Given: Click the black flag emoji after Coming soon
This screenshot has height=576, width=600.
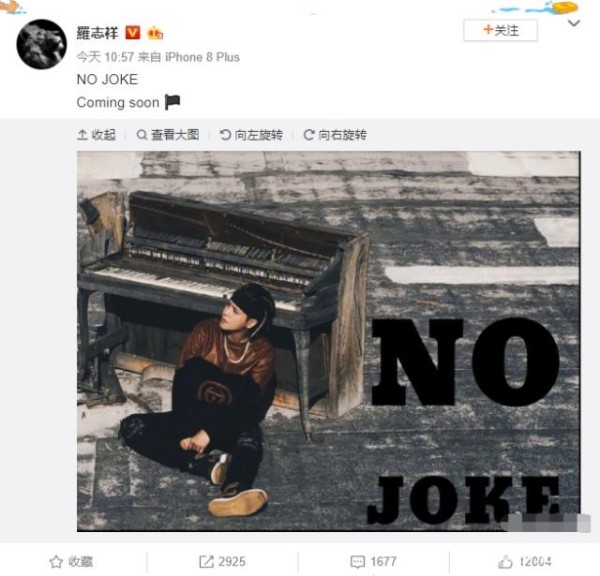Looking at the screenshot, I should pyautogui.click(x=172, y=102).
